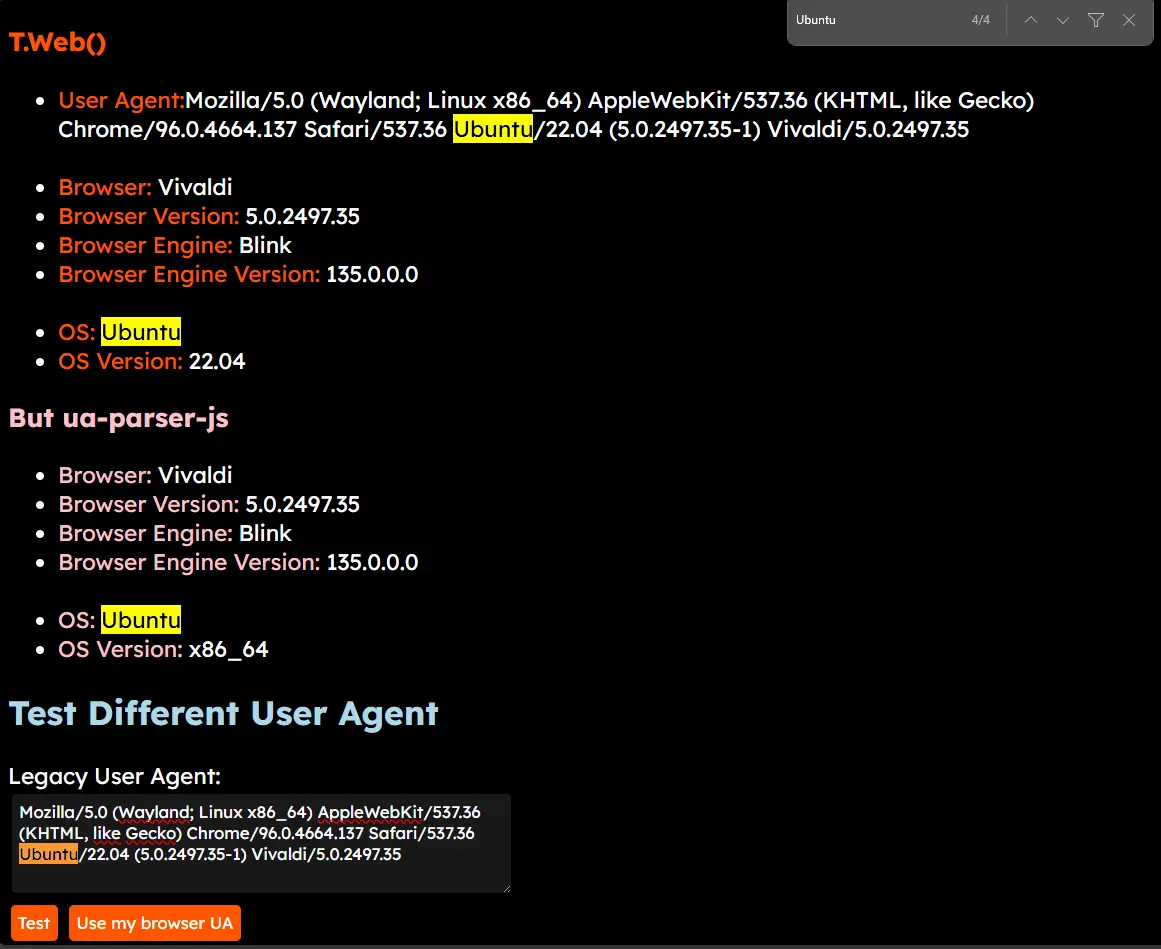Click the Test button
Image resolution: width=1161 pixels, height=949 pixels.
[x=34, y=923]
